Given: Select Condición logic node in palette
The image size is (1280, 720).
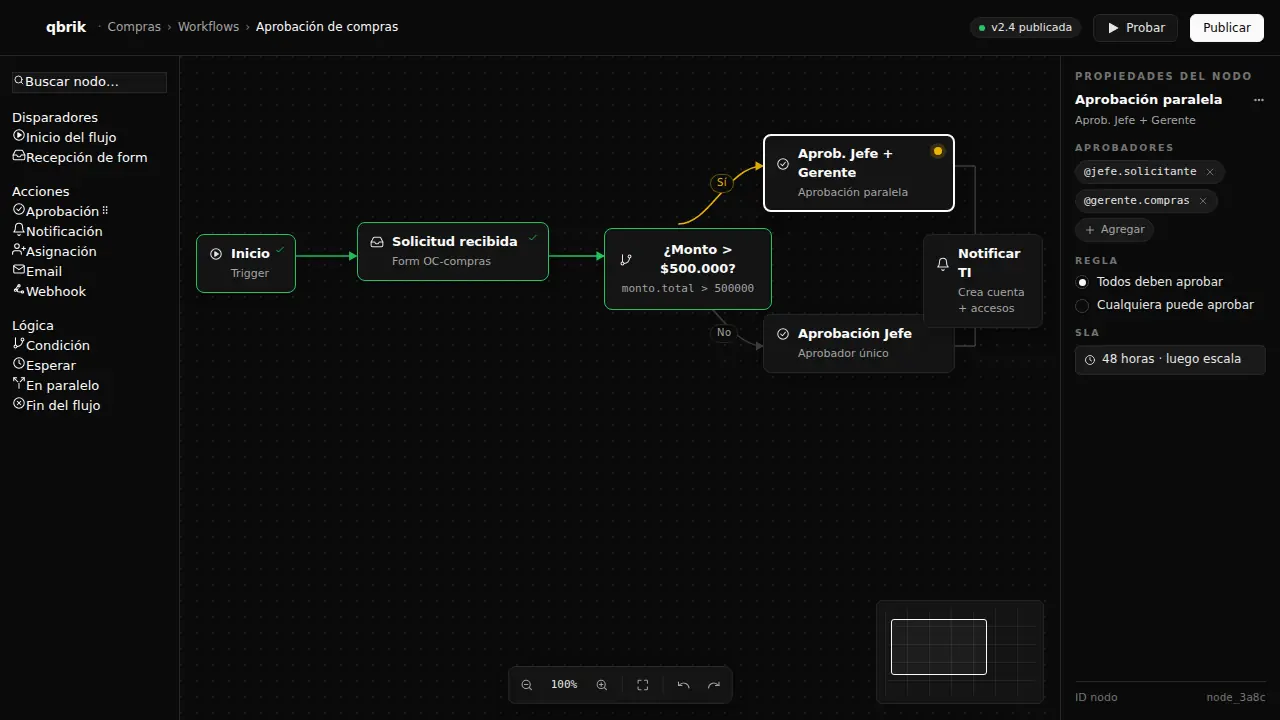Looking at the screenshot, I should (51, 345).
